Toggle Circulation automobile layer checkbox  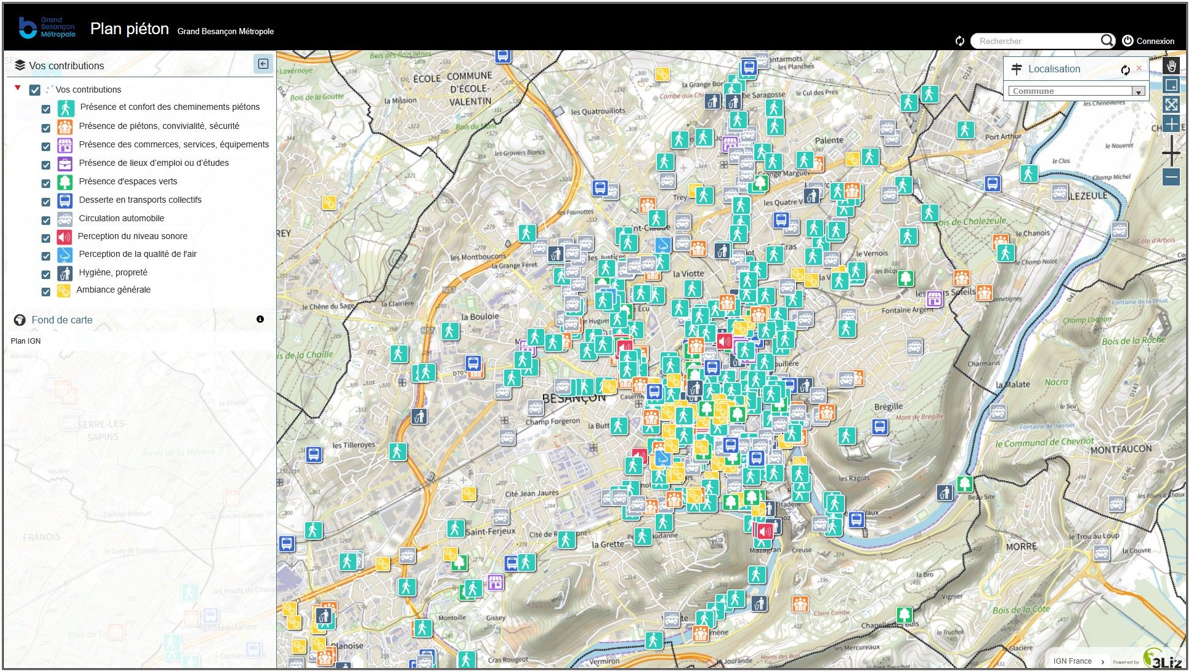[46, 219]
